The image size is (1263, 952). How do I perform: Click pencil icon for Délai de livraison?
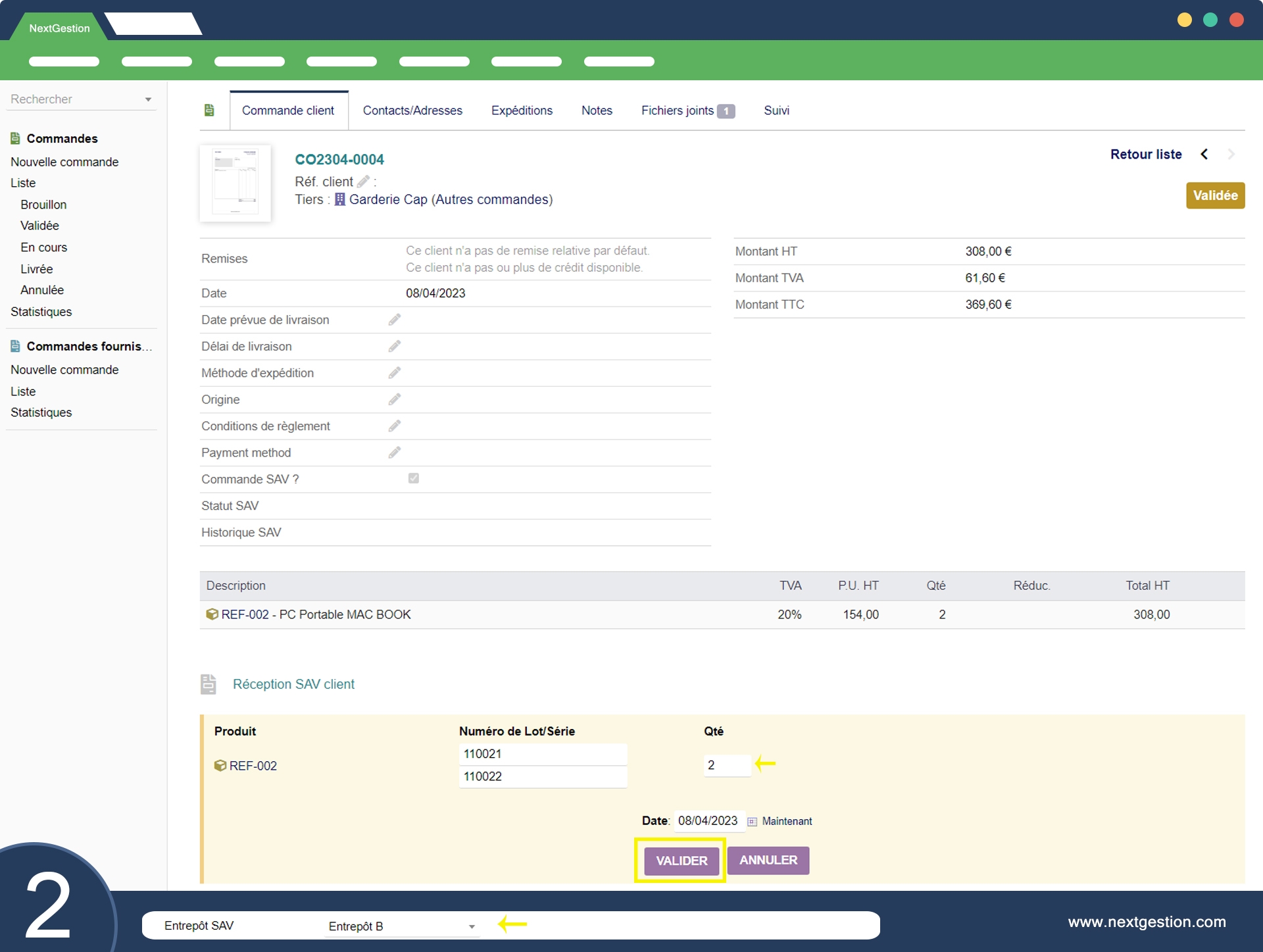tap(395, 346)
